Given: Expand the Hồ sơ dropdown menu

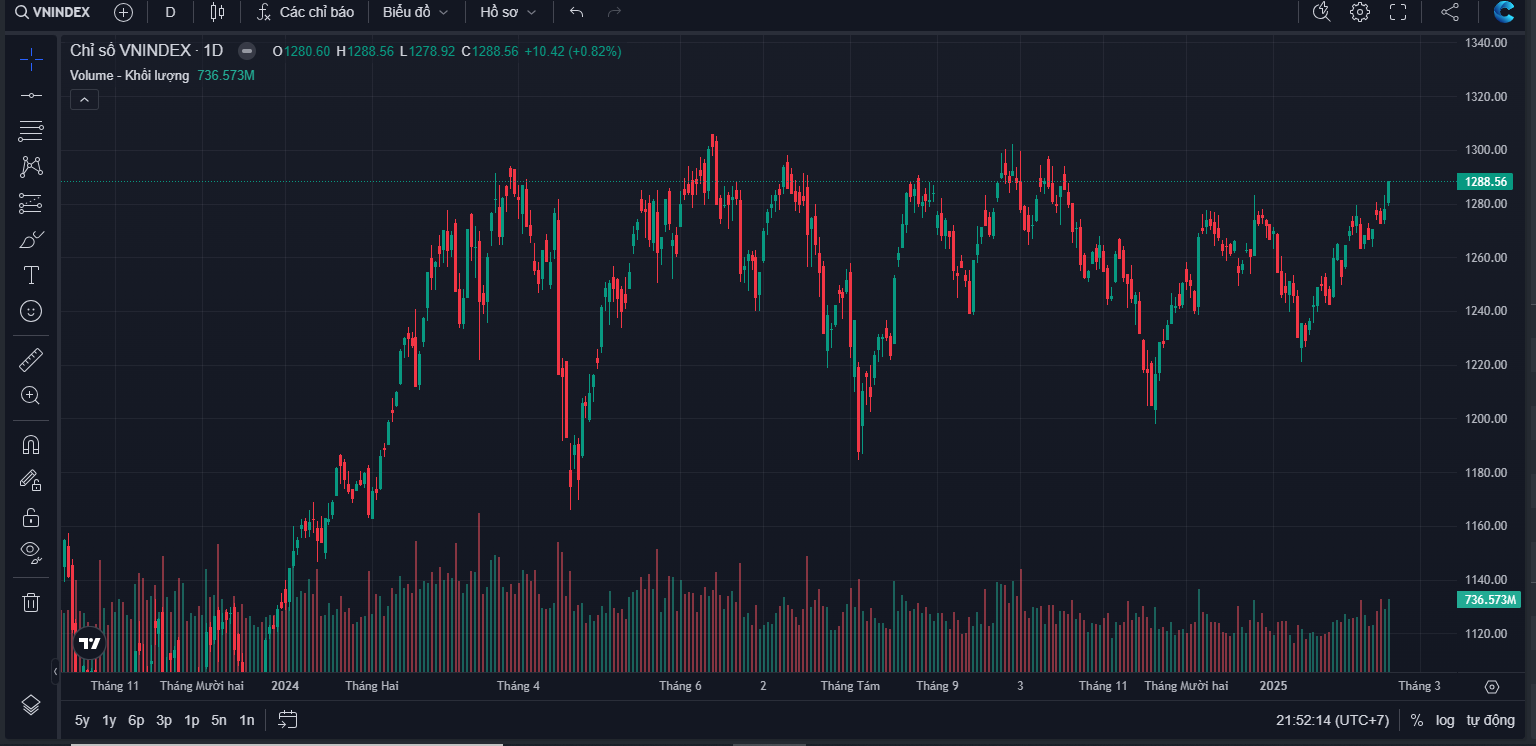Looking at the screenshot, I should [x=508, y=12].
